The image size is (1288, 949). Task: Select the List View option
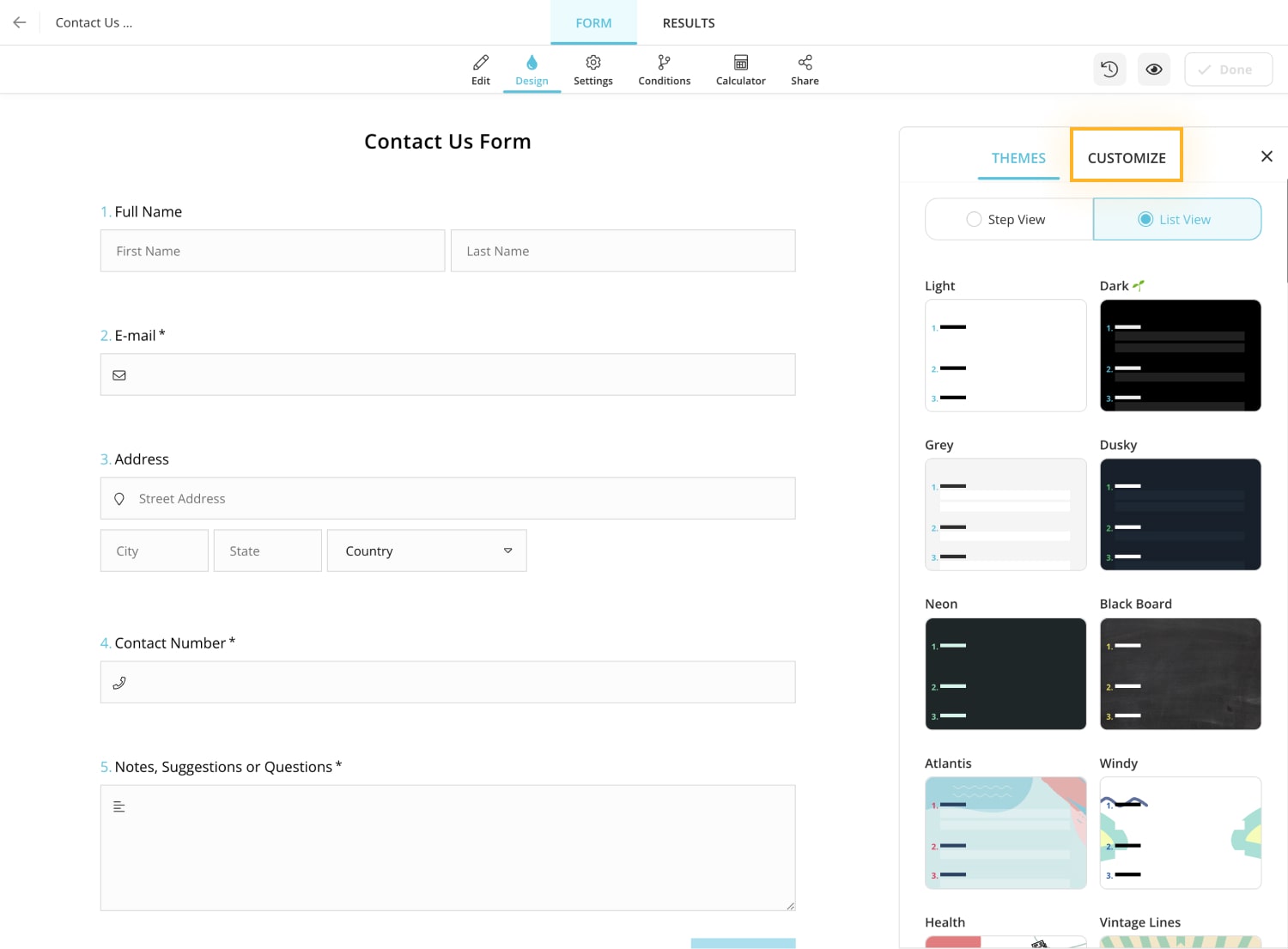[1177, 219]
